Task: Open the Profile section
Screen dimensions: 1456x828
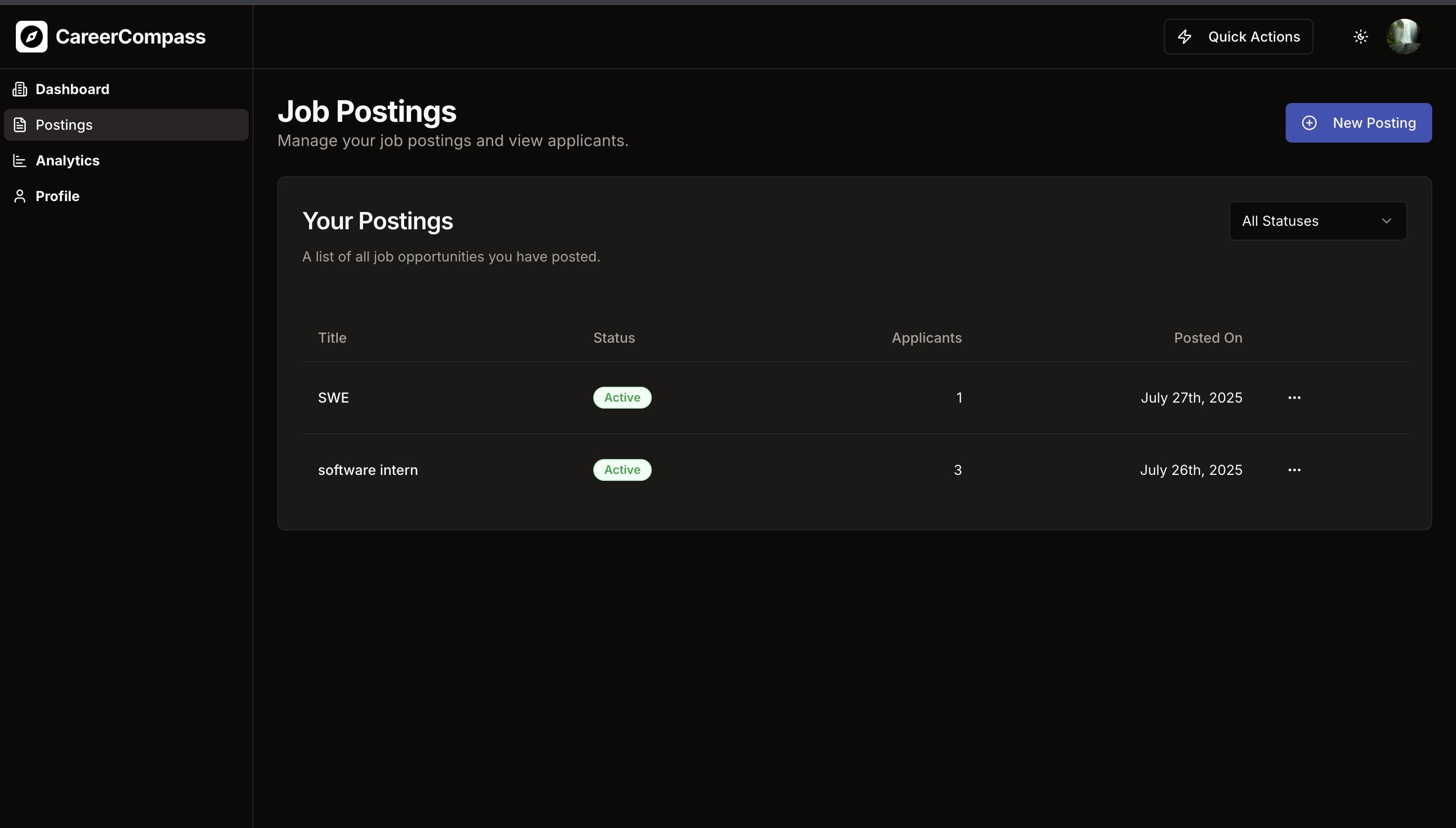Action: pyautogui.click(x=57, y=196)
